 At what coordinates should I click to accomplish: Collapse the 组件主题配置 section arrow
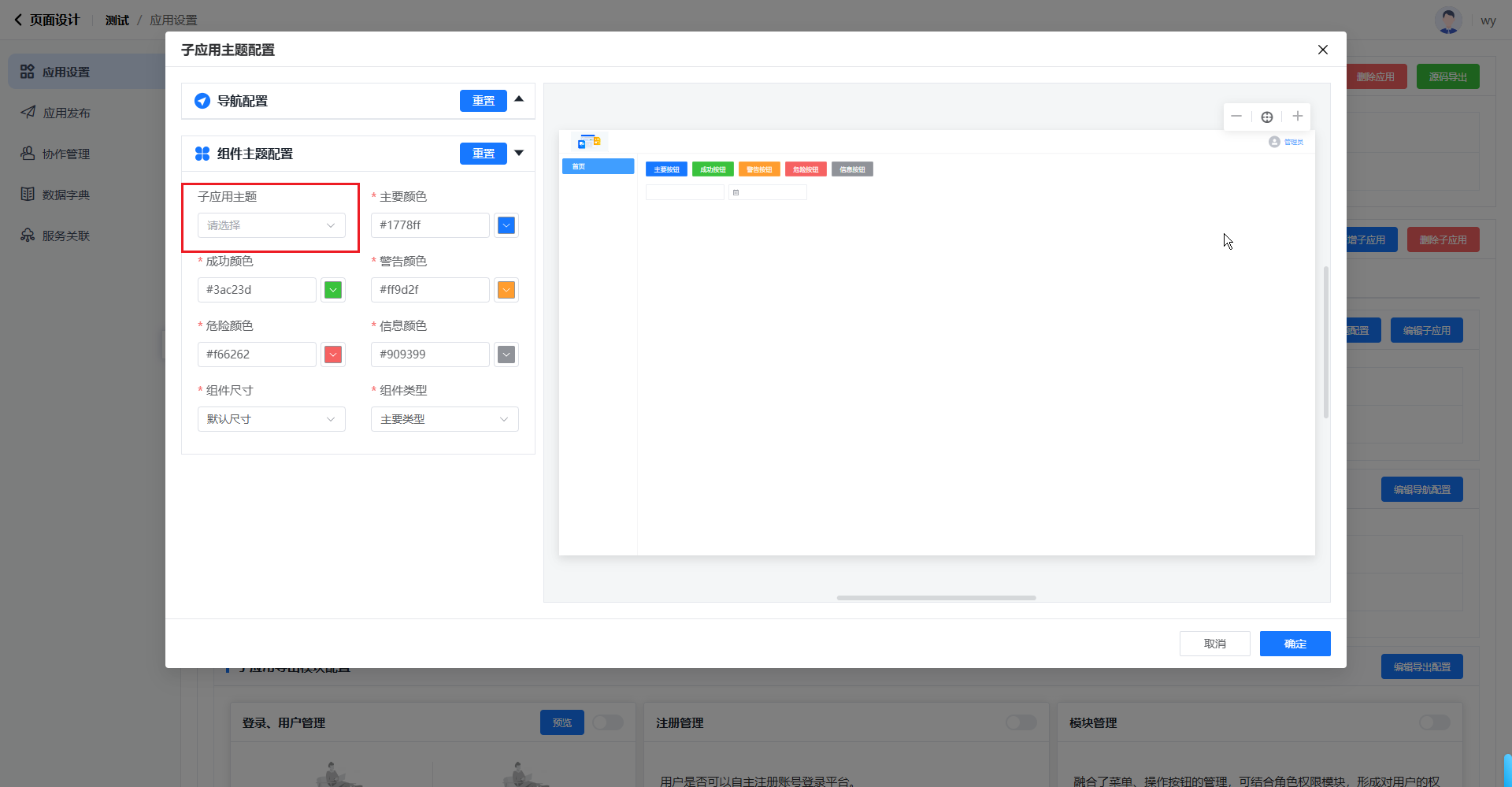tap(519, 153)
